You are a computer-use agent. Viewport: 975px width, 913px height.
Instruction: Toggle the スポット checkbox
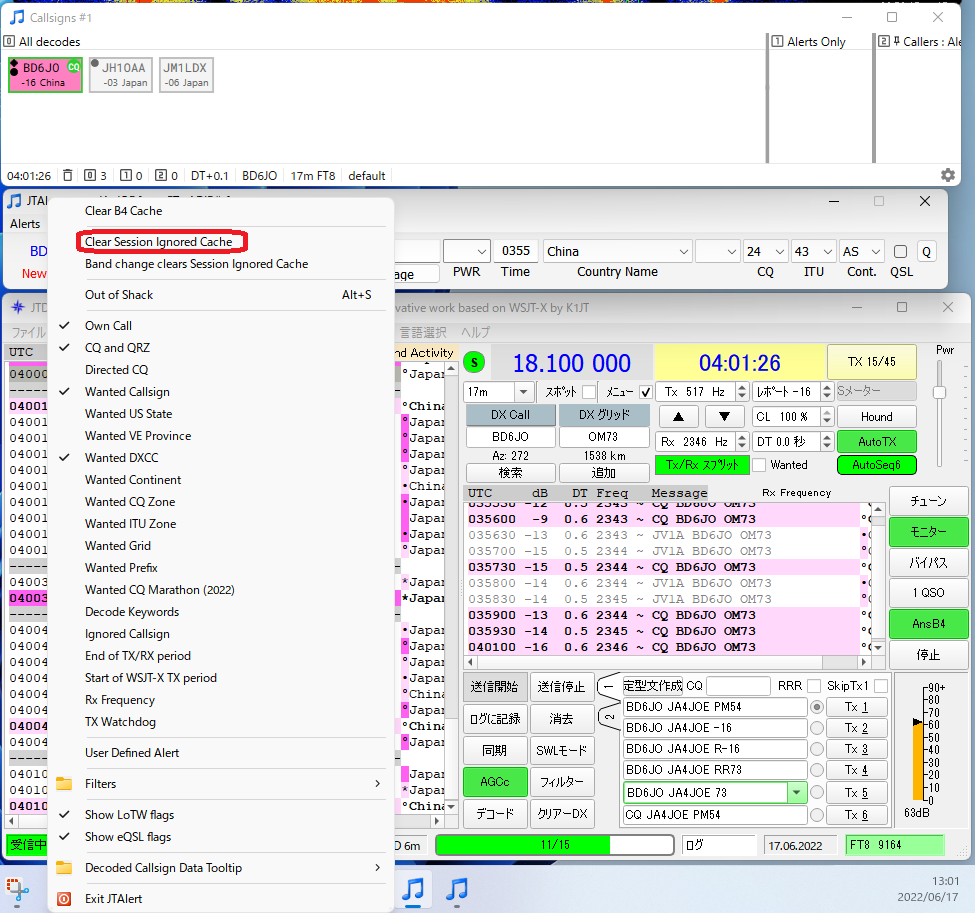[x=589, y=392]
